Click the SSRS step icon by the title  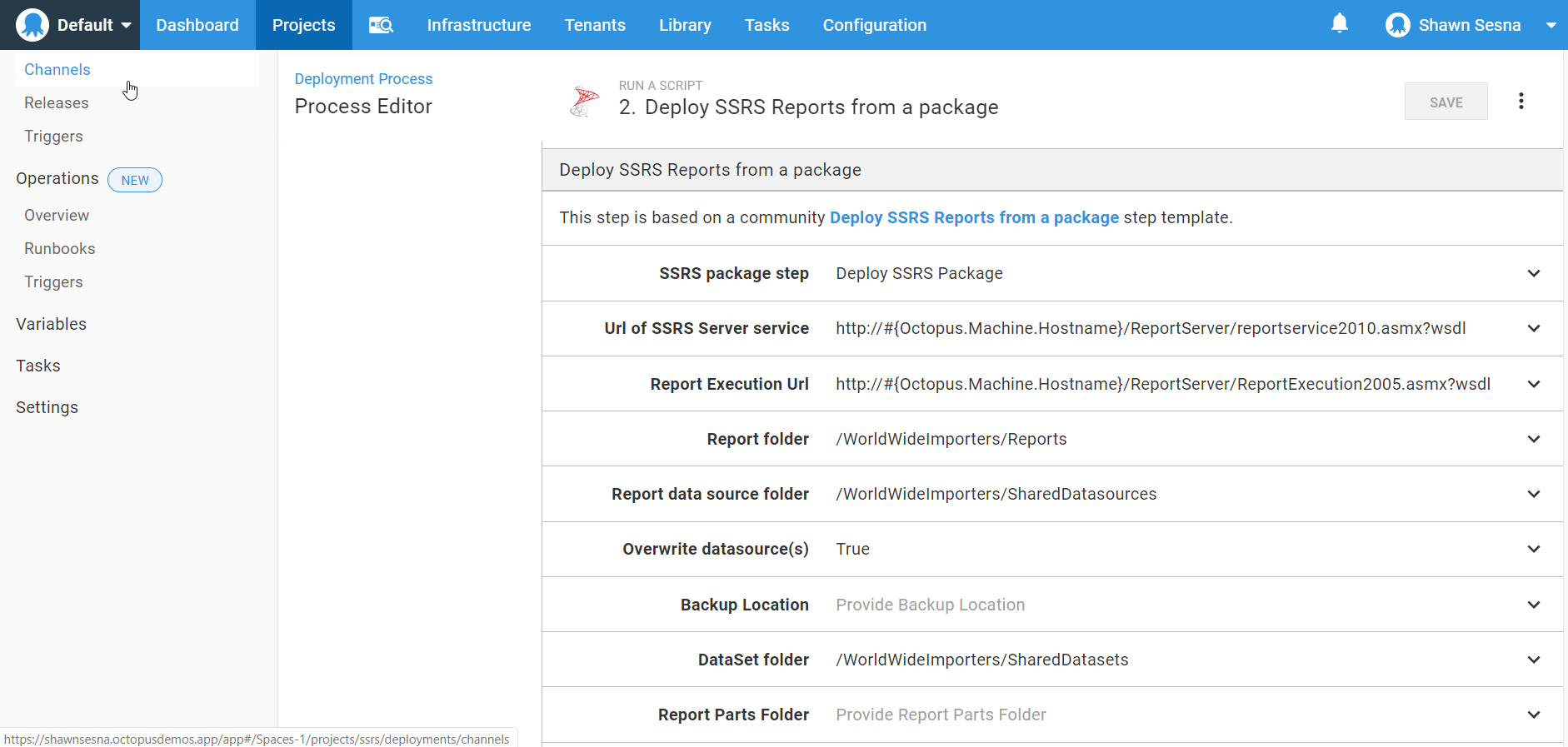[x=584, y=102]
